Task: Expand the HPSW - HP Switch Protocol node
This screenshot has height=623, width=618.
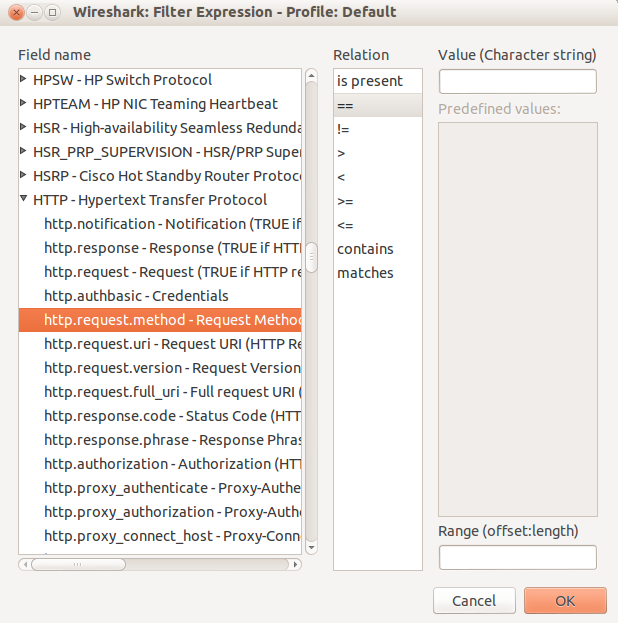Action: 23,79
